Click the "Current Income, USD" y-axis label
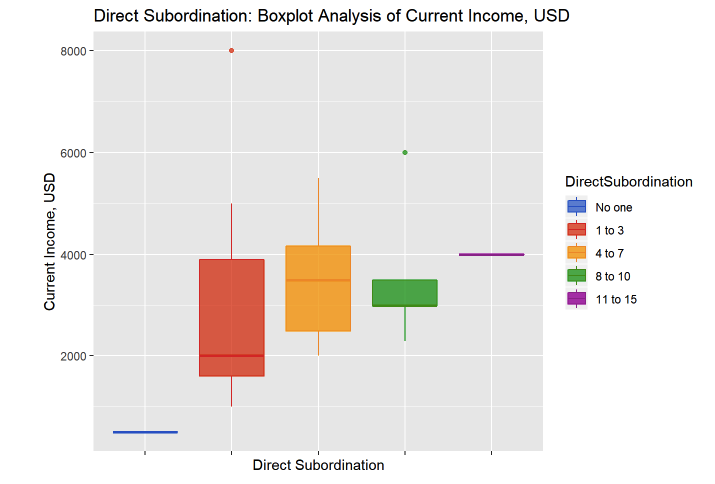This screenshot has width=715, height=484. (x=50, y=241)
